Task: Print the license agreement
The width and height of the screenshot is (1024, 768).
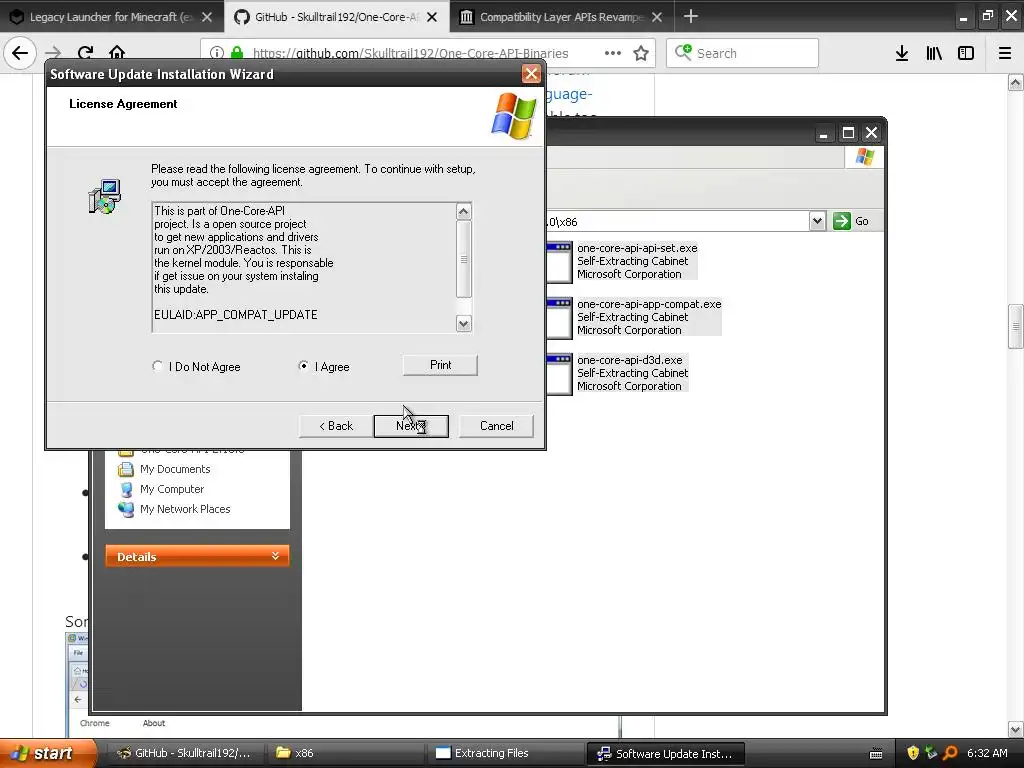Action: [440, 365]
